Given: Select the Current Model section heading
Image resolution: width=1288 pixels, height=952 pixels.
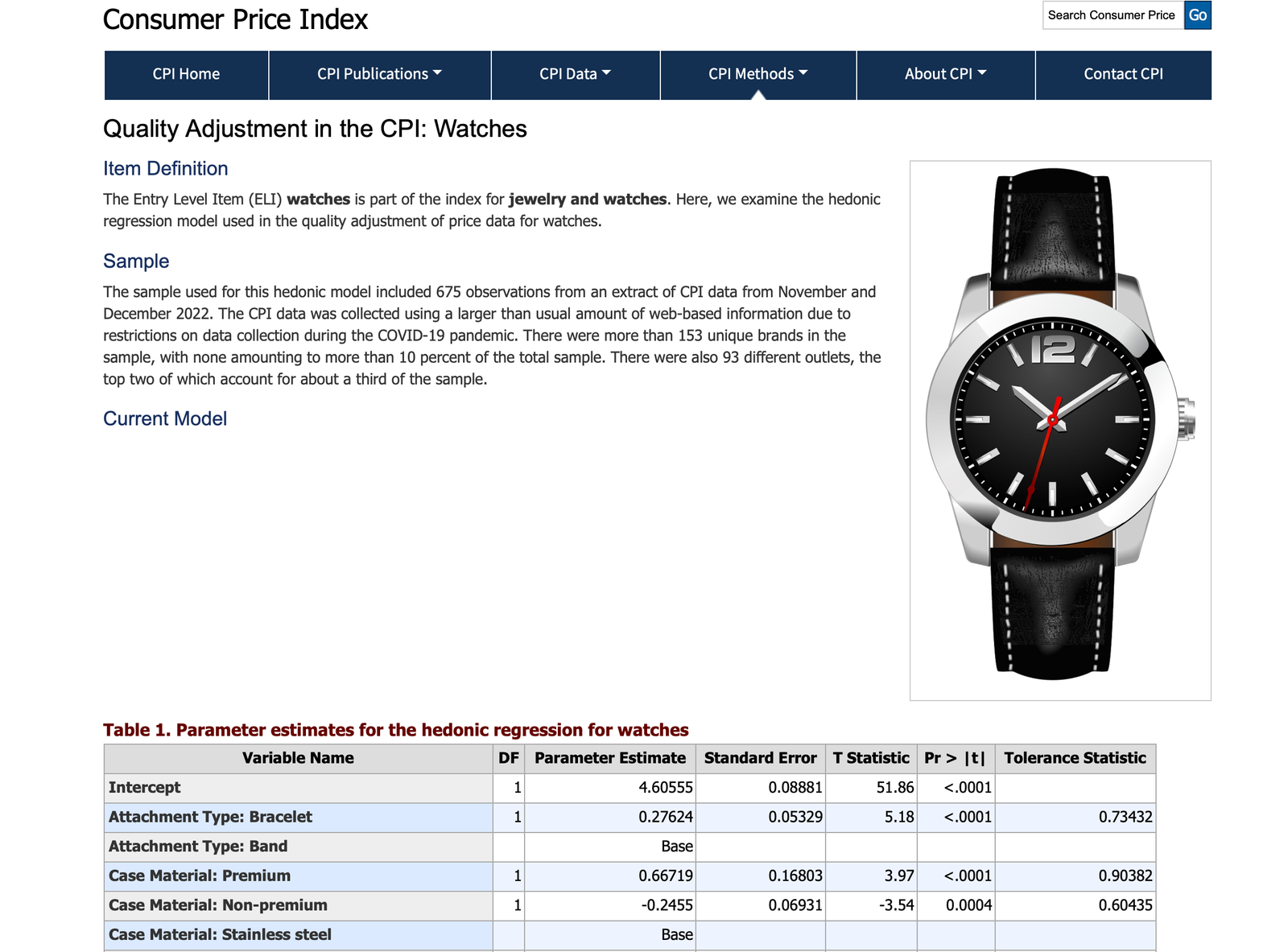Looking at the screenshot, I should click(165, 418).
